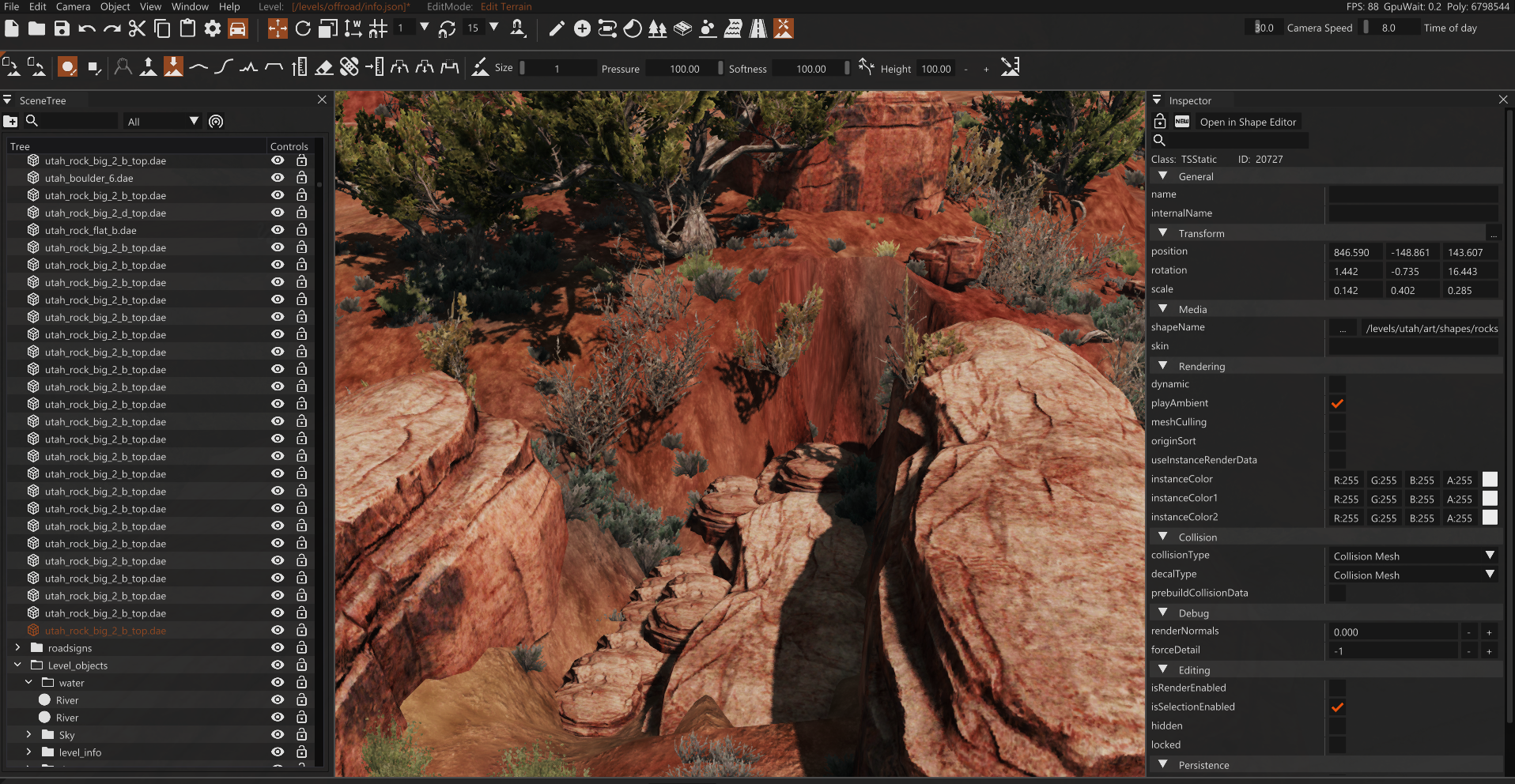Uncheck isSelectionEnabled checkbox

tap(1337, 707)
